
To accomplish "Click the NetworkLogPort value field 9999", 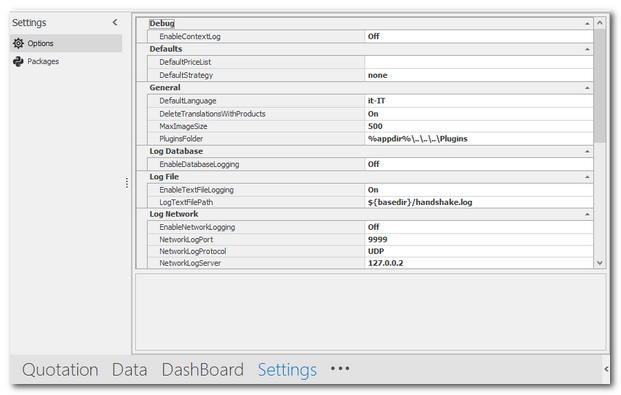I will [478, 239].
